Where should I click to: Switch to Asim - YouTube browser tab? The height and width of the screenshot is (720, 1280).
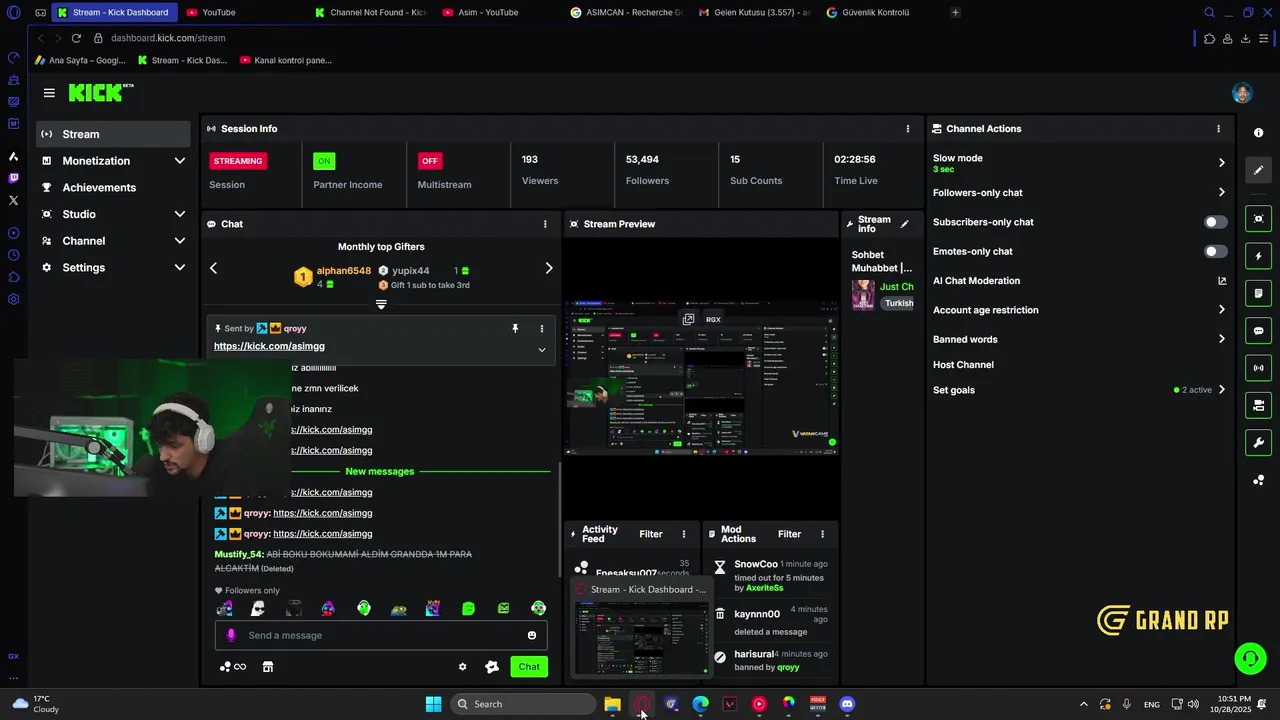coord(494,12)
